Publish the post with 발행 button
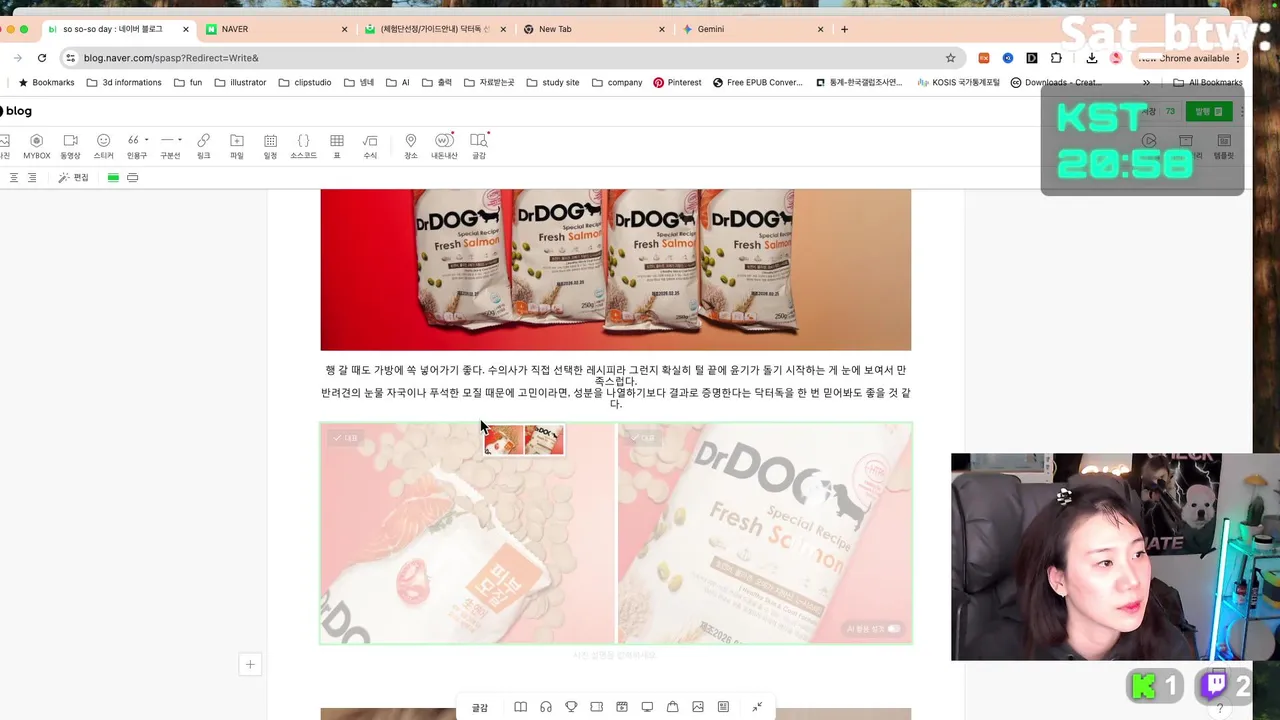1280x720 pixels. pos(1209,112)
